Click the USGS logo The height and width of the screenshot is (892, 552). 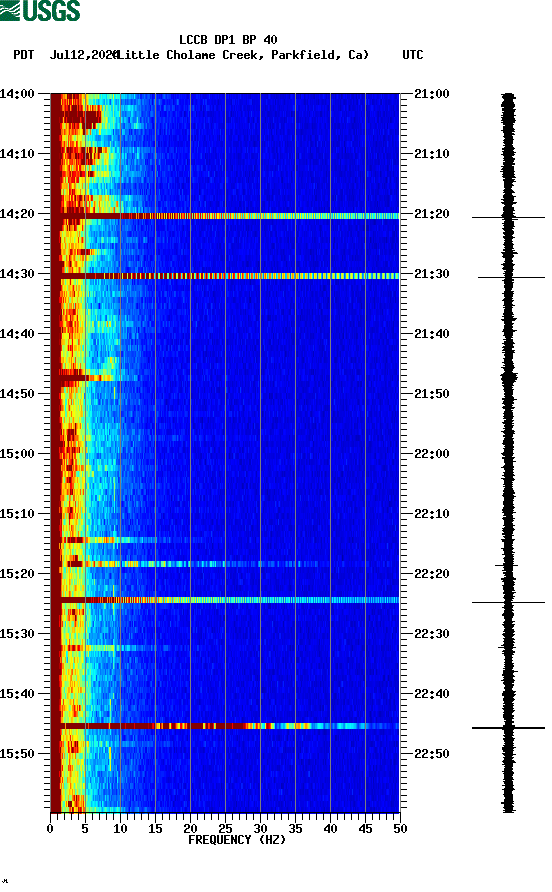coord(40,10)
